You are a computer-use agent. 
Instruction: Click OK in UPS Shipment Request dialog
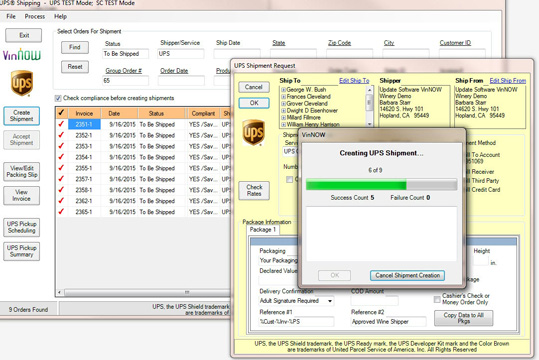254,103
